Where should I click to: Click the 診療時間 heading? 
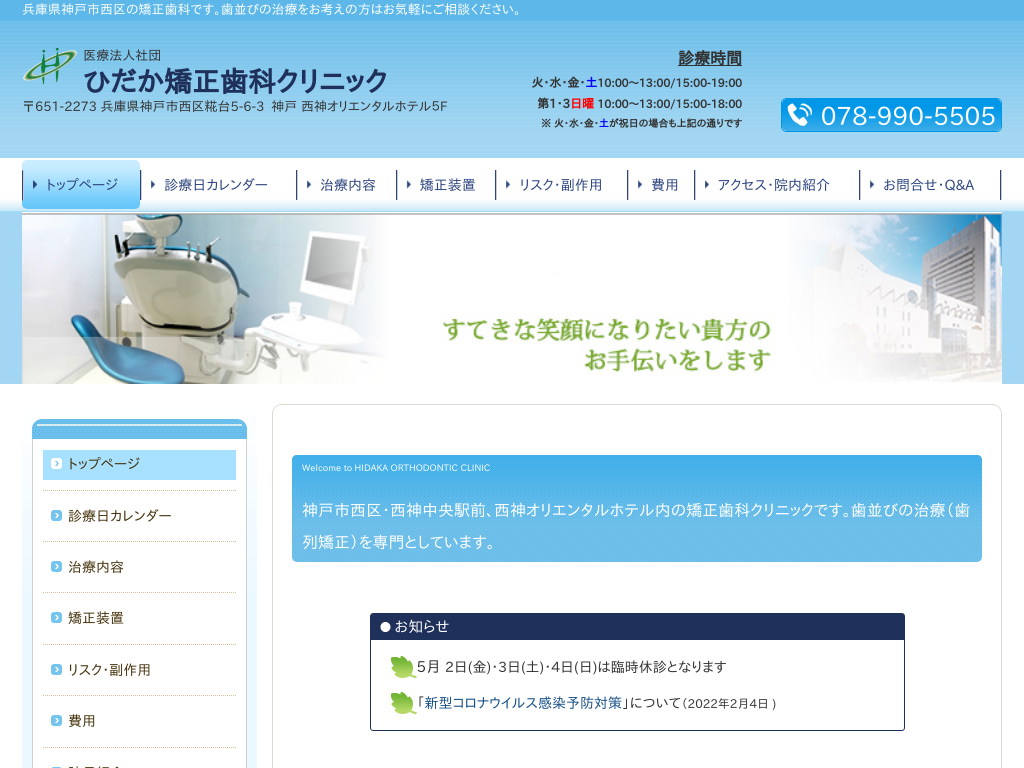710,58
